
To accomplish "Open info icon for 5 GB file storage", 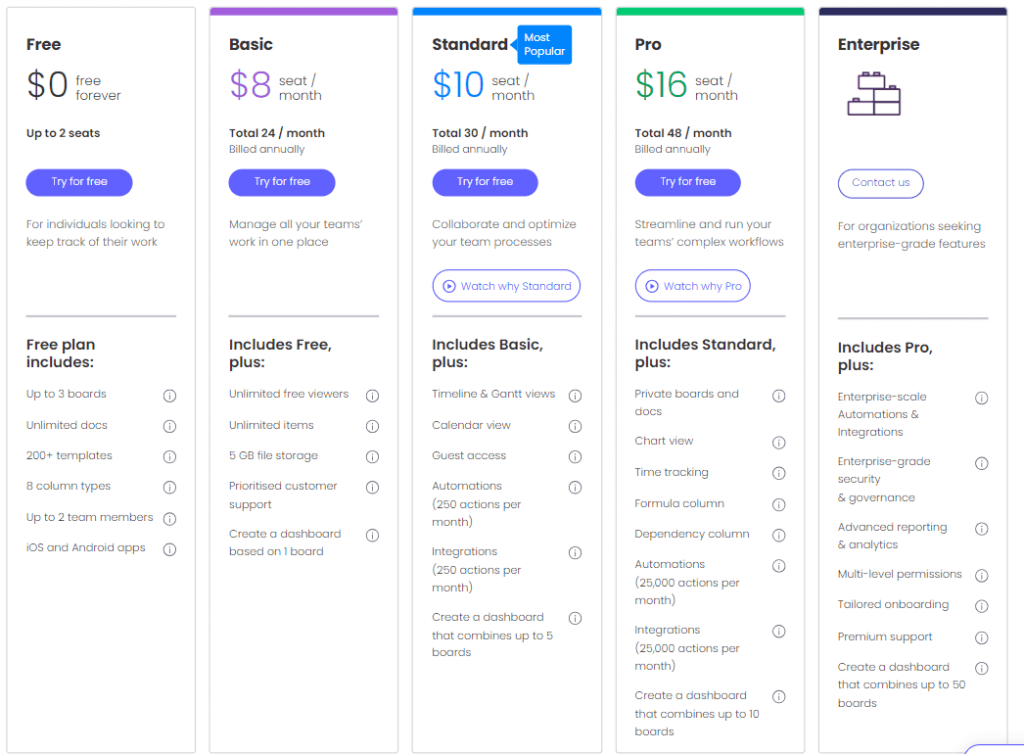I will tap(372, 456).
